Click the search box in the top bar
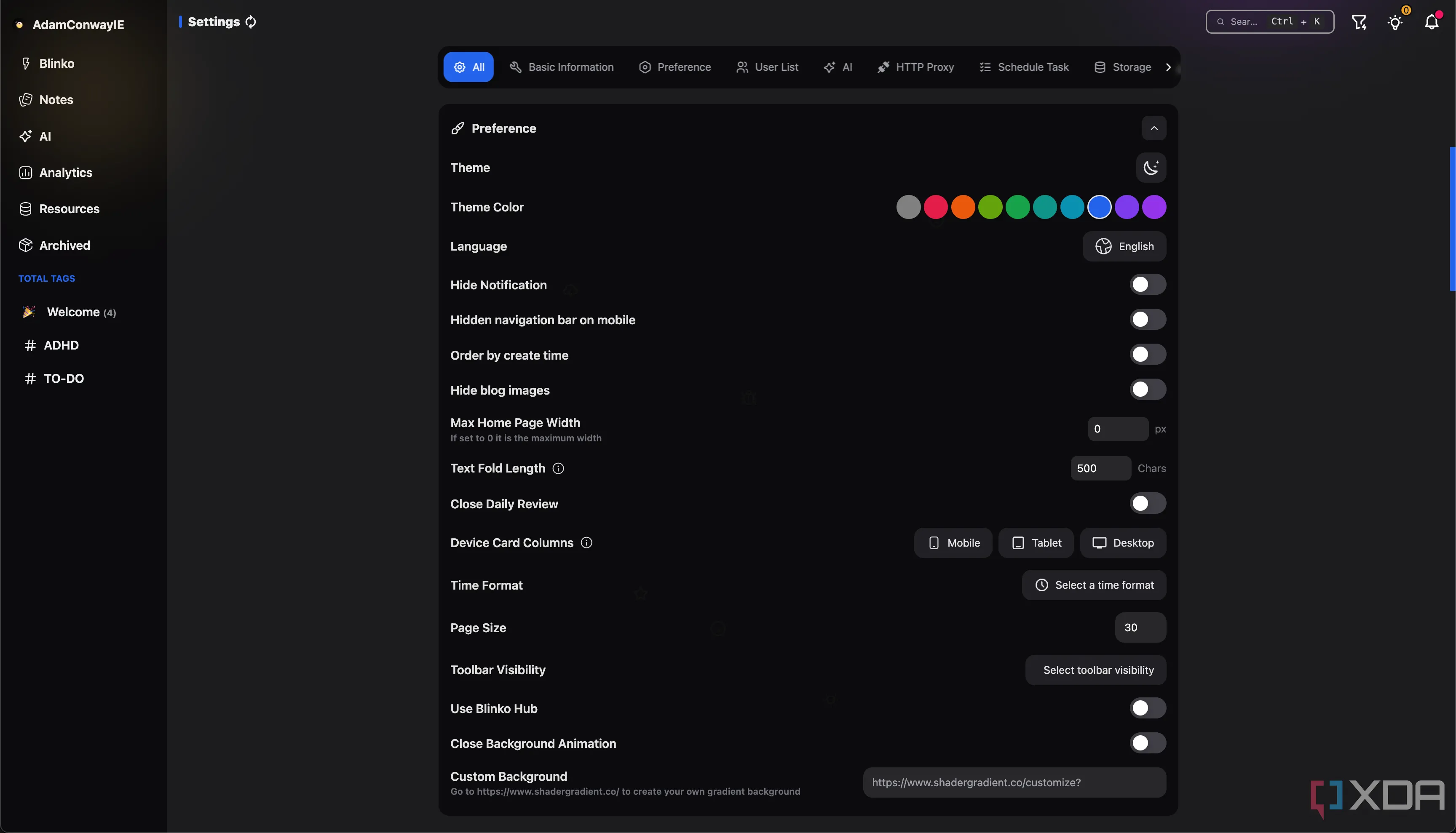This screenshot has width=1456, height=833. 1269,22
